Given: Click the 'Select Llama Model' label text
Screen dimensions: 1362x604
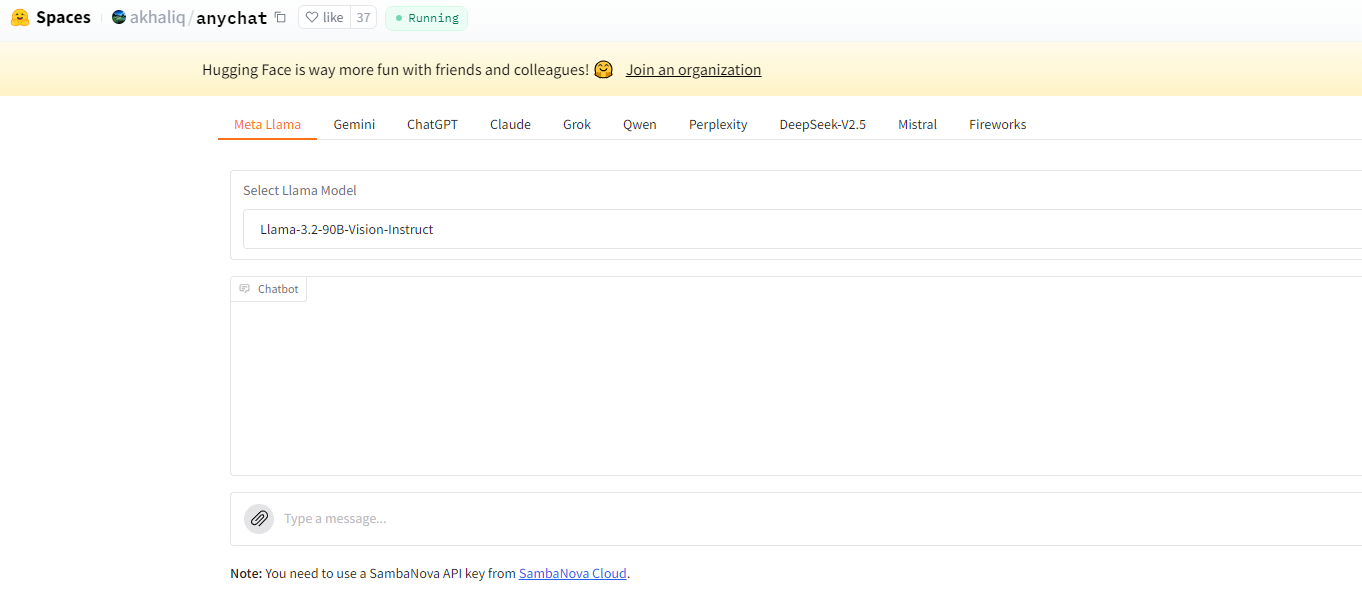Looking at the screenshot, I should (300, 190).
